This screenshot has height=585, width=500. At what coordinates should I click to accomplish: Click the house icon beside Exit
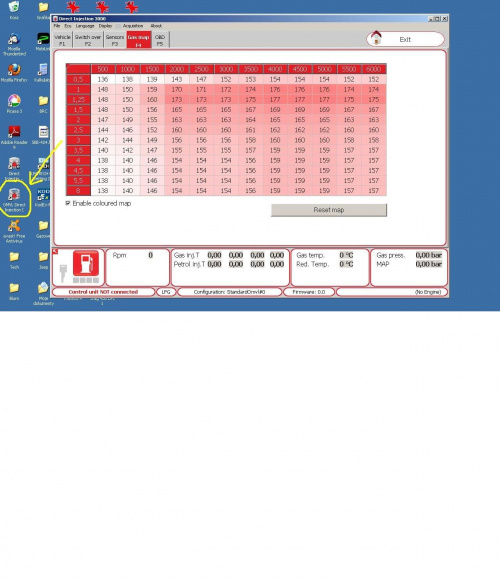[x=376, y=38]
